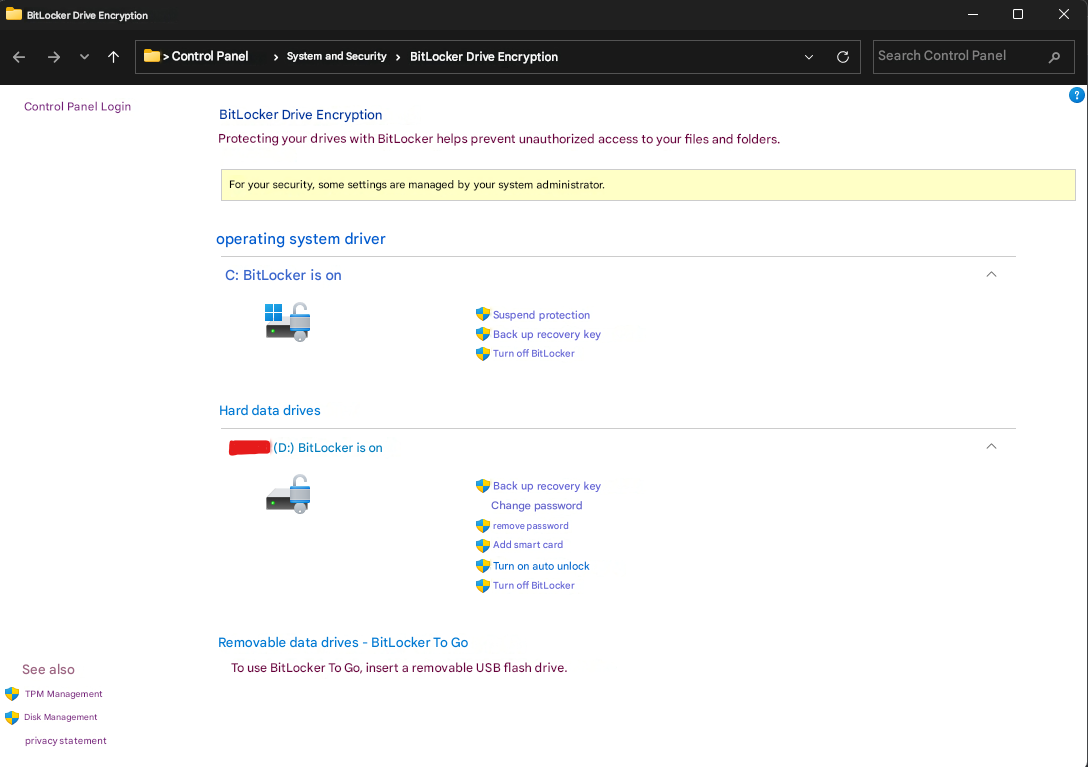Image resolution: width=1088 pixels, height=767 pixels.
Task: Click the D: drive lock icon
Action: 288,494
